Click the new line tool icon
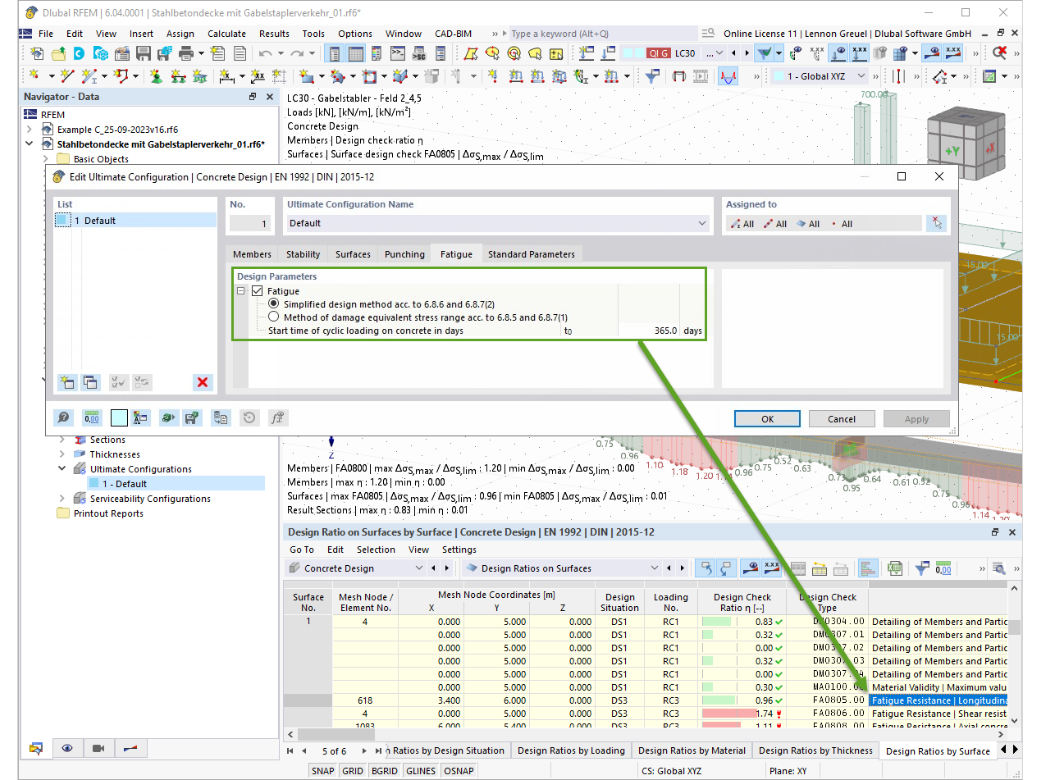 pos(66,77)
